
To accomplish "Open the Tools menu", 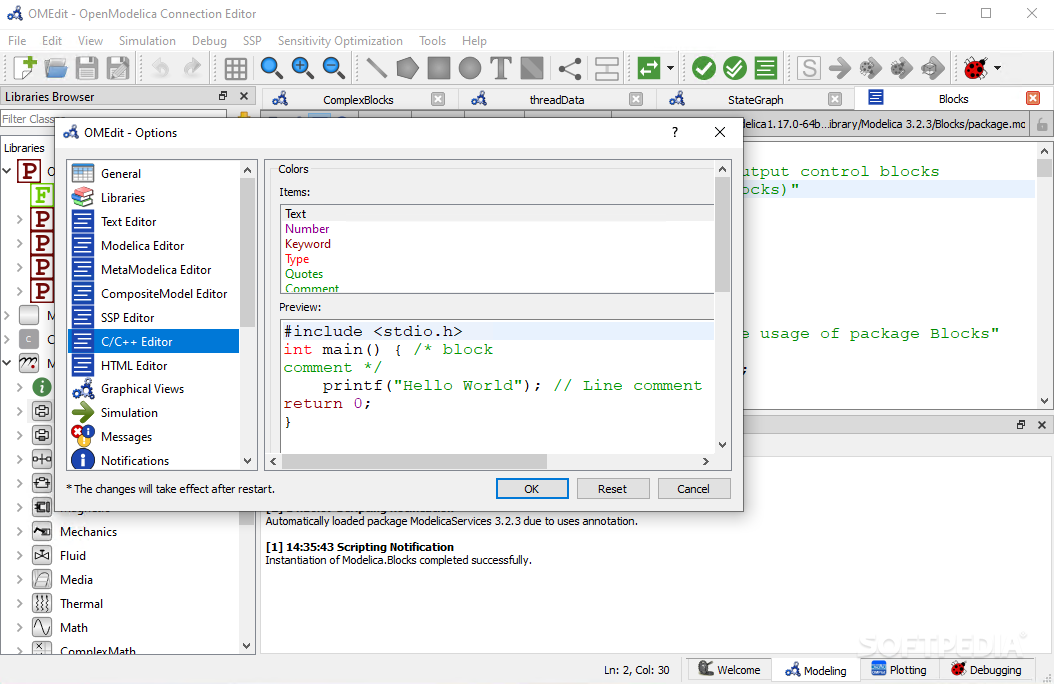I will (432, 41).
